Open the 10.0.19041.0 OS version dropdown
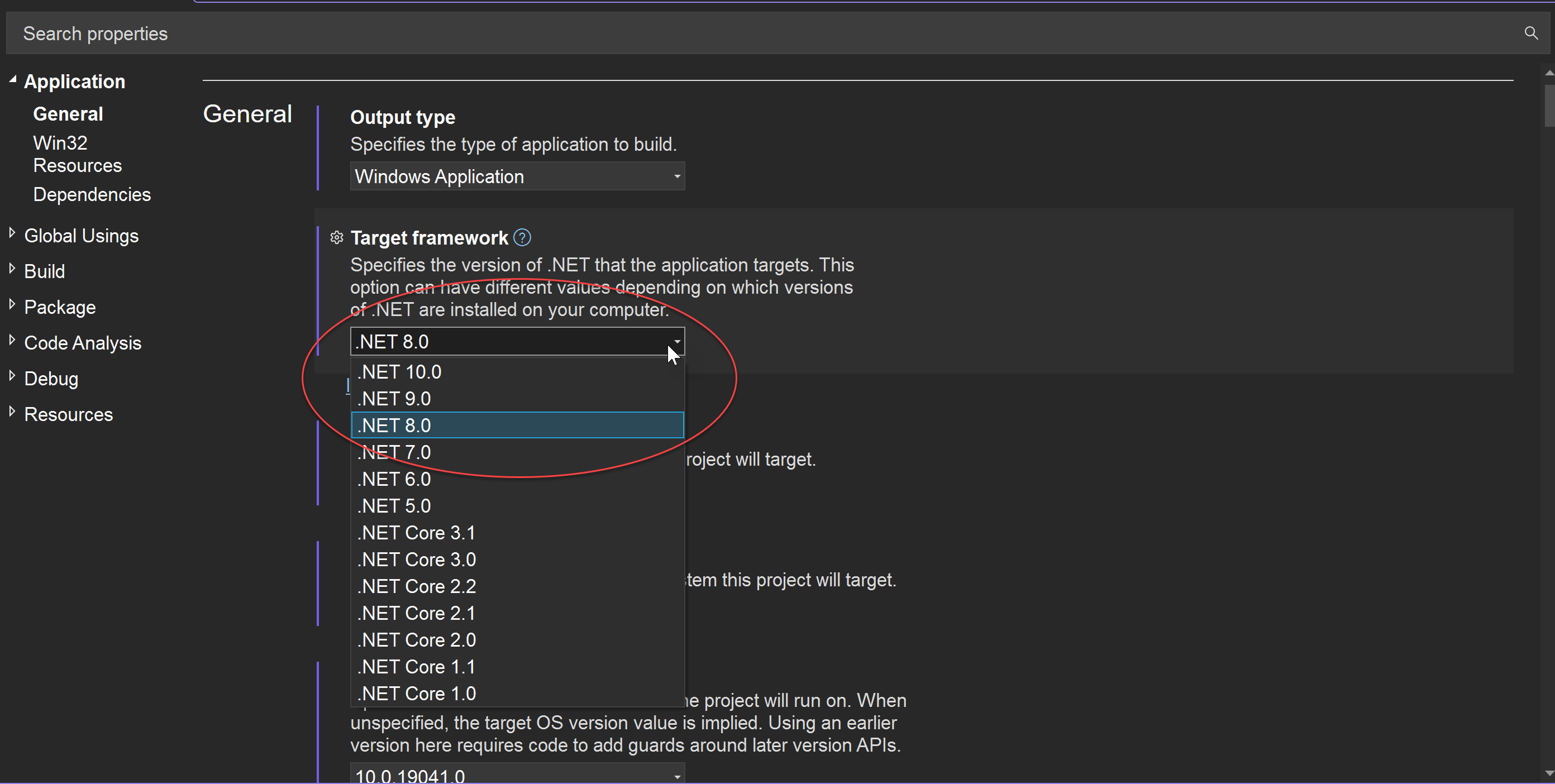This screenshot has height=784, width=1555. coord(517,775)
